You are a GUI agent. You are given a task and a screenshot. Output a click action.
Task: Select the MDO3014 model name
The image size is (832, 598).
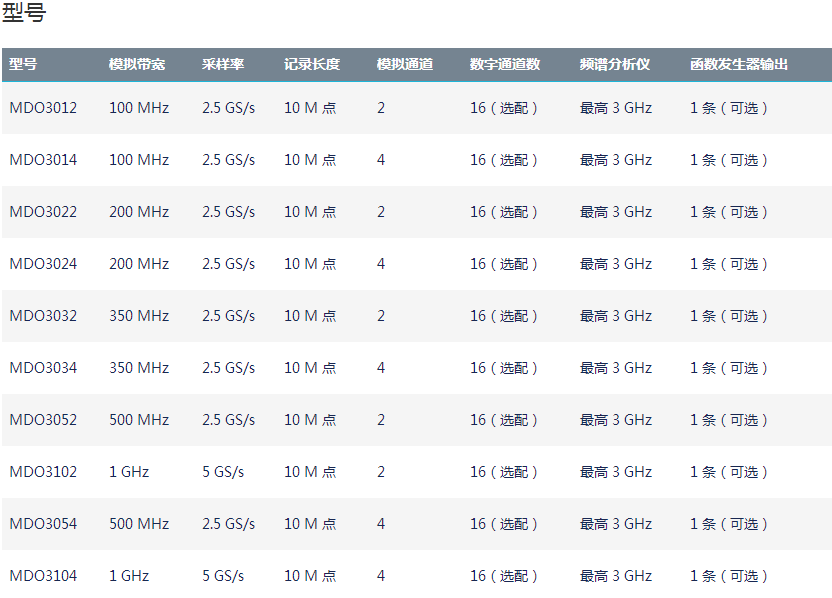[43, 160]
